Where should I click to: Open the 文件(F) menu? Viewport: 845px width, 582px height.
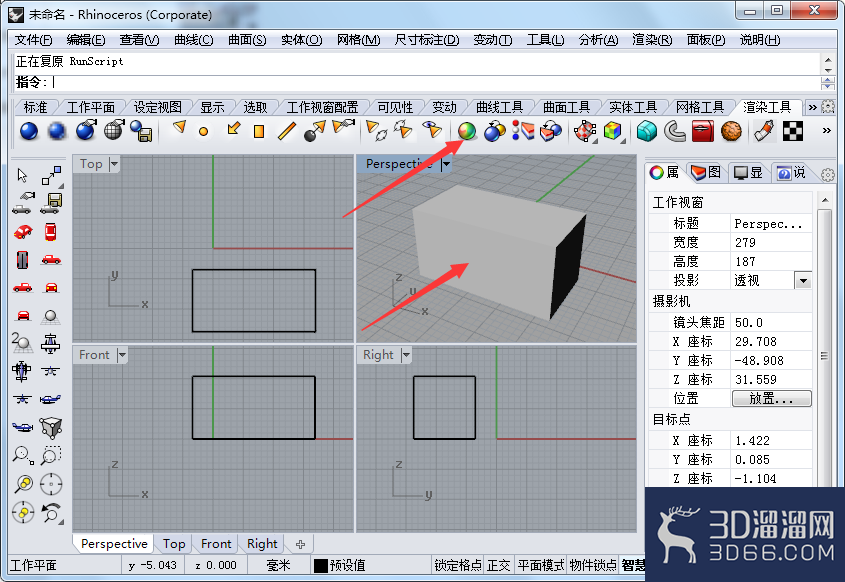(33, 39)
